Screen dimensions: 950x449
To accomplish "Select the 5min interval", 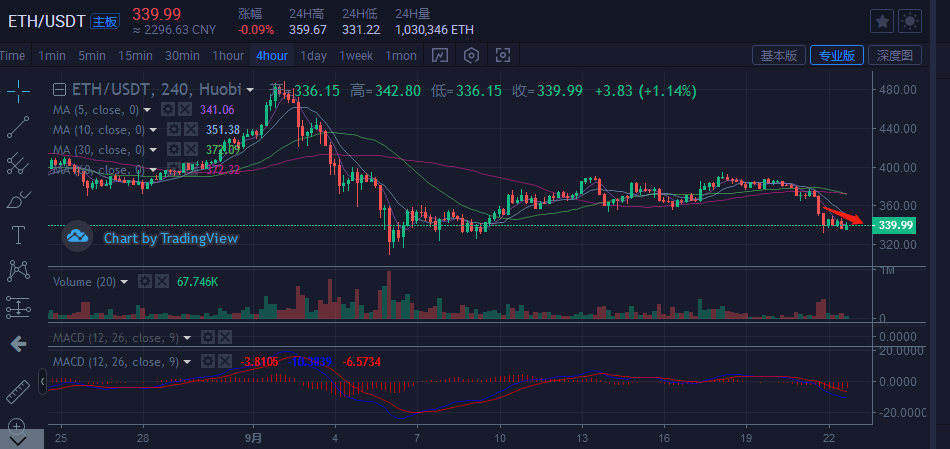I will tap(91, 56).
